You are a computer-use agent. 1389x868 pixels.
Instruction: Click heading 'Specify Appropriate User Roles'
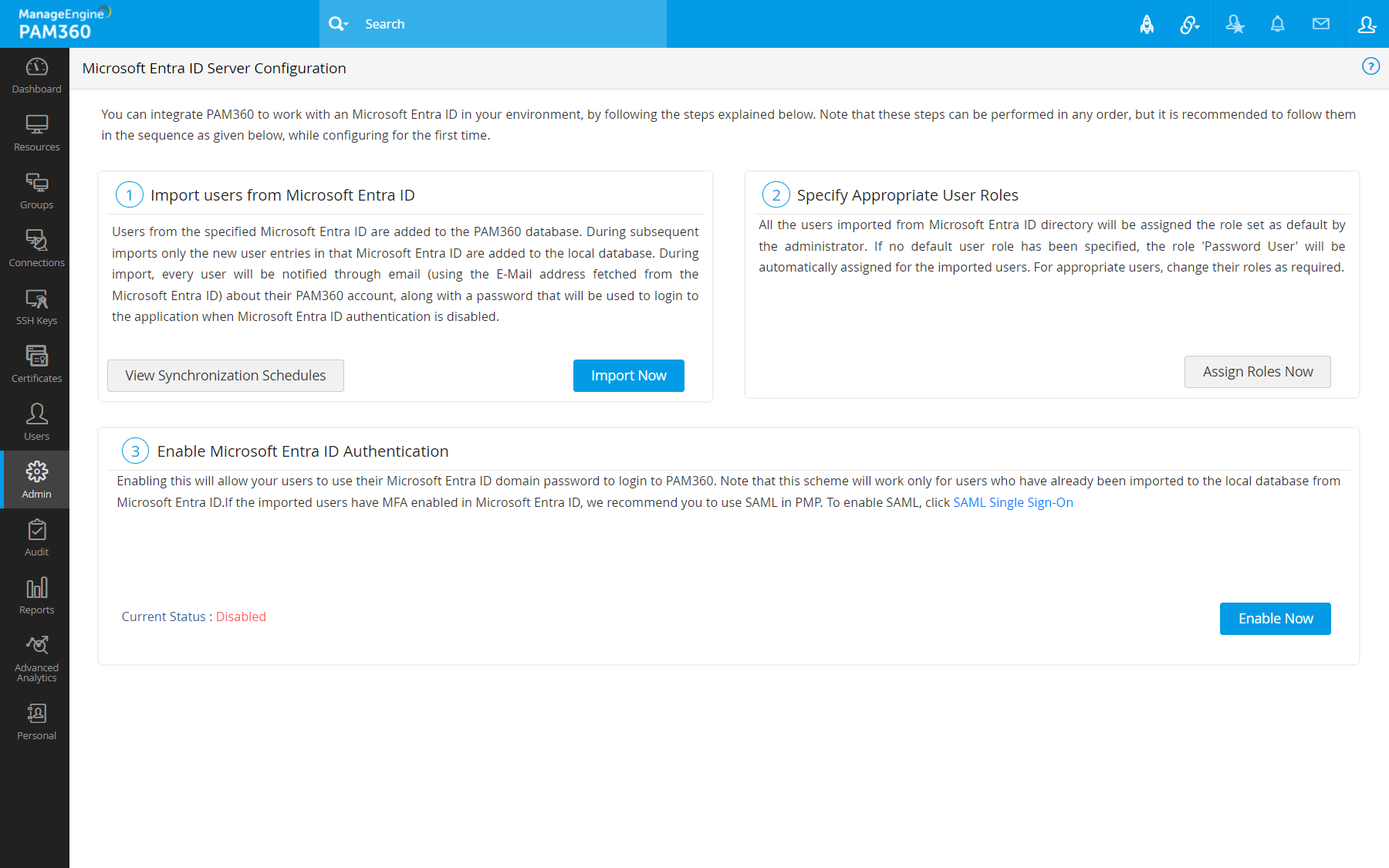[907, 195]
